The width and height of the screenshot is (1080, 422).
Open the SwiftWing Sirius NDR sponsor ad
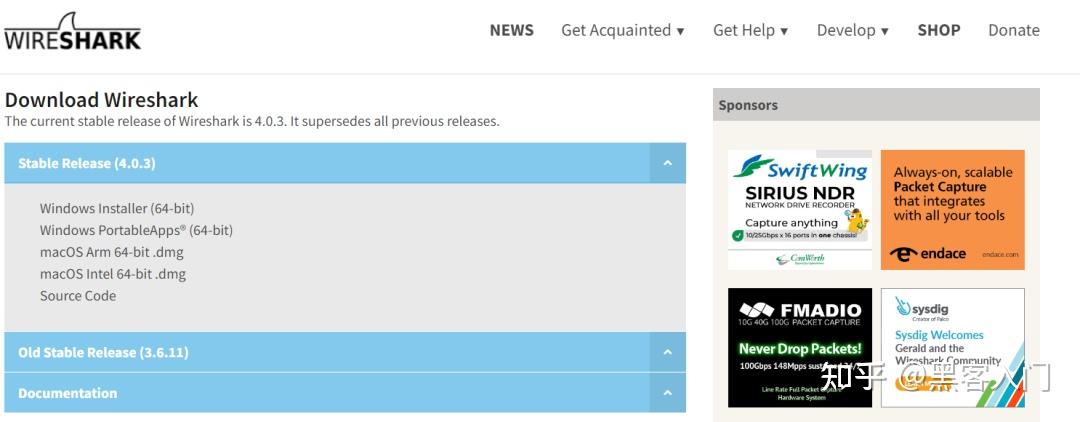tap(799, 209)
